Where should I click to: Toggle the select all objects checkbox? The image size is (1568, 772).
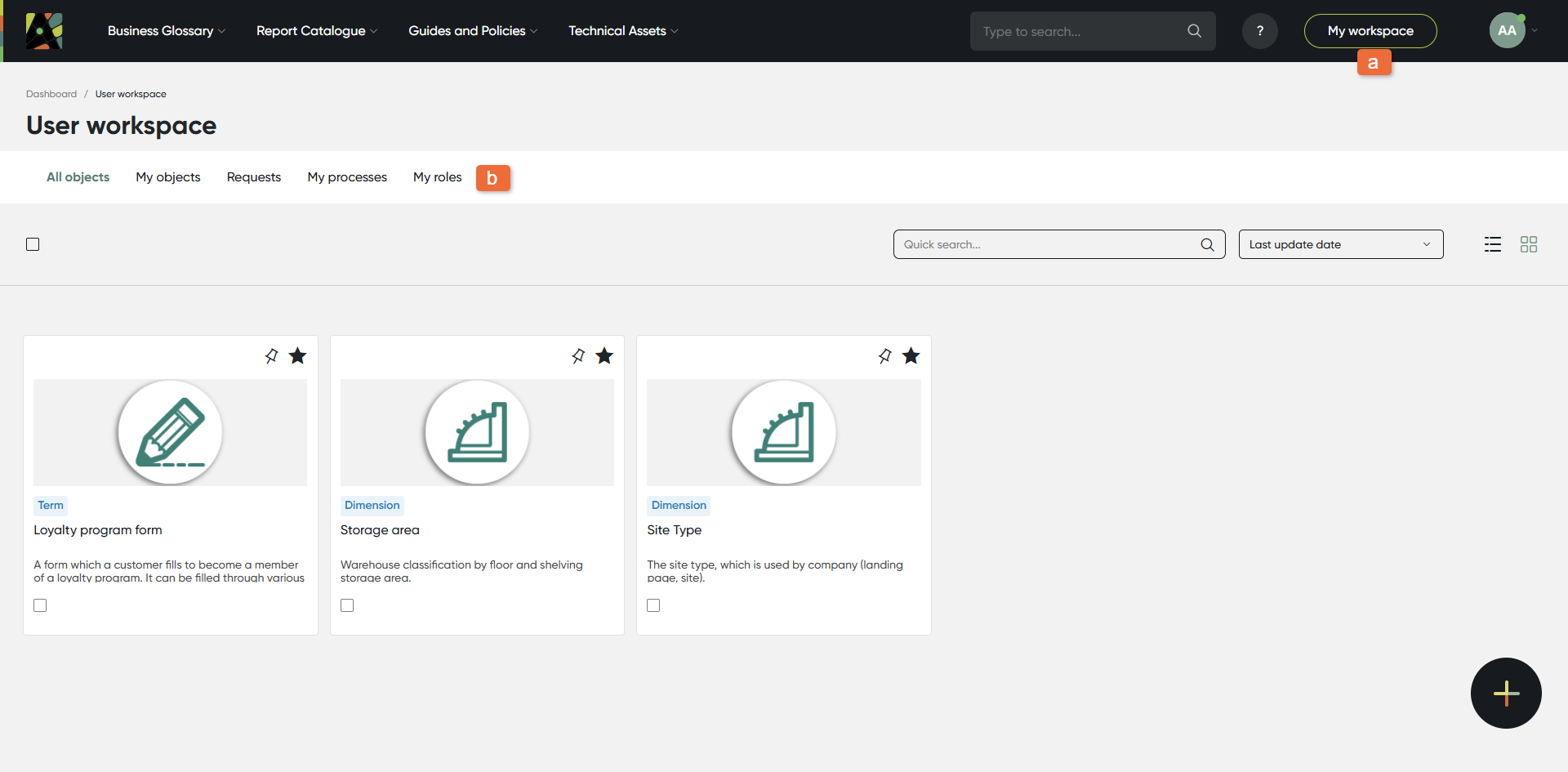pyautogui.click(x=33, y=244)
